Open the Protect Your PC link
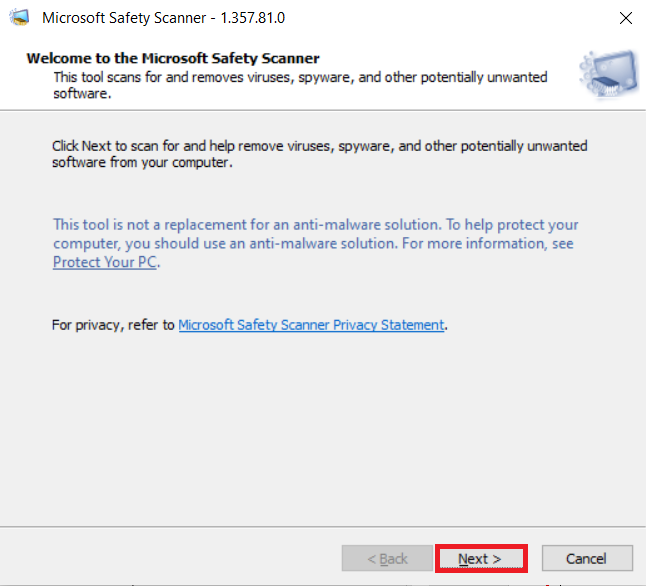This screenshot has height=586, width=646. point(105,262)
